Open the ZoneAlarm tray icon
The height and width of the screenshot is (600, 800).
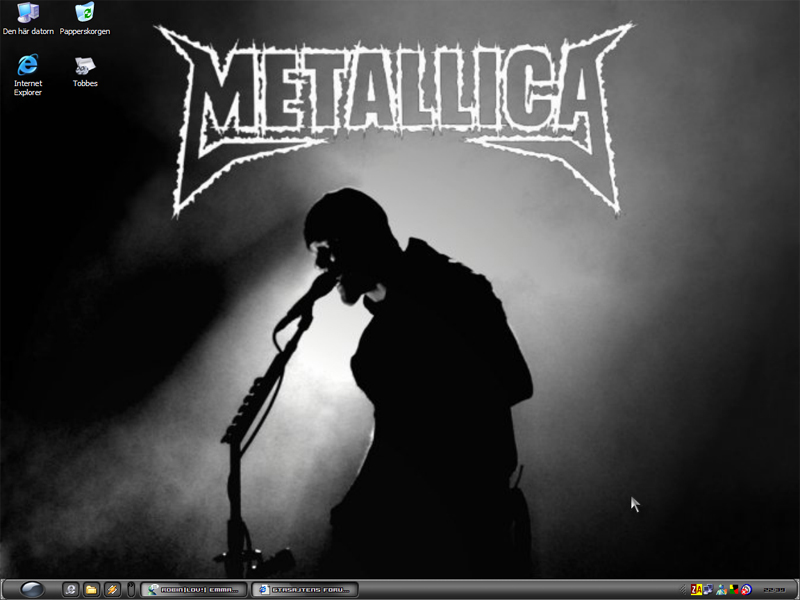pyautogui.click(x=696, y=590)
